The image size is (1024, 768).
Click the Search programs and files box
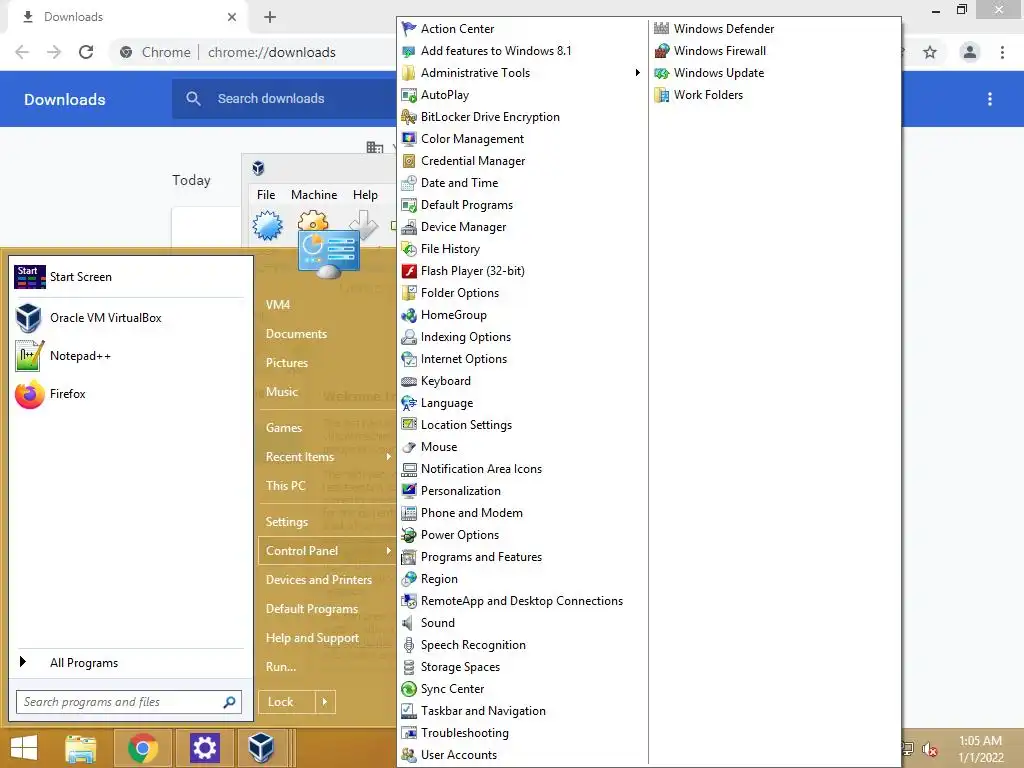pyautogui.click(x=129, y=702)
